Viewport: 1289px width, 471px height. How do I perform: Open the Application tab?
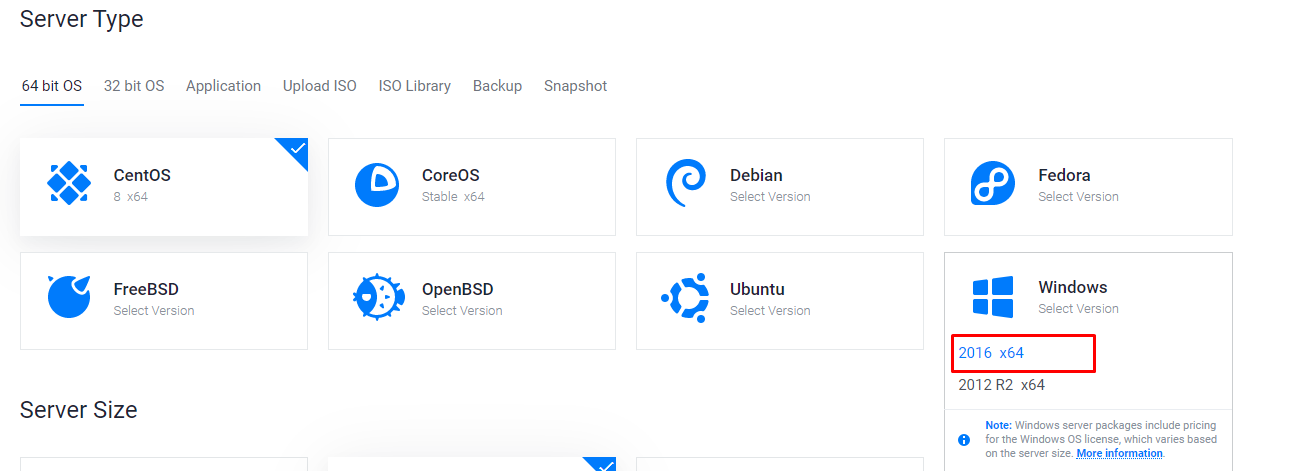tap(223, 86)
